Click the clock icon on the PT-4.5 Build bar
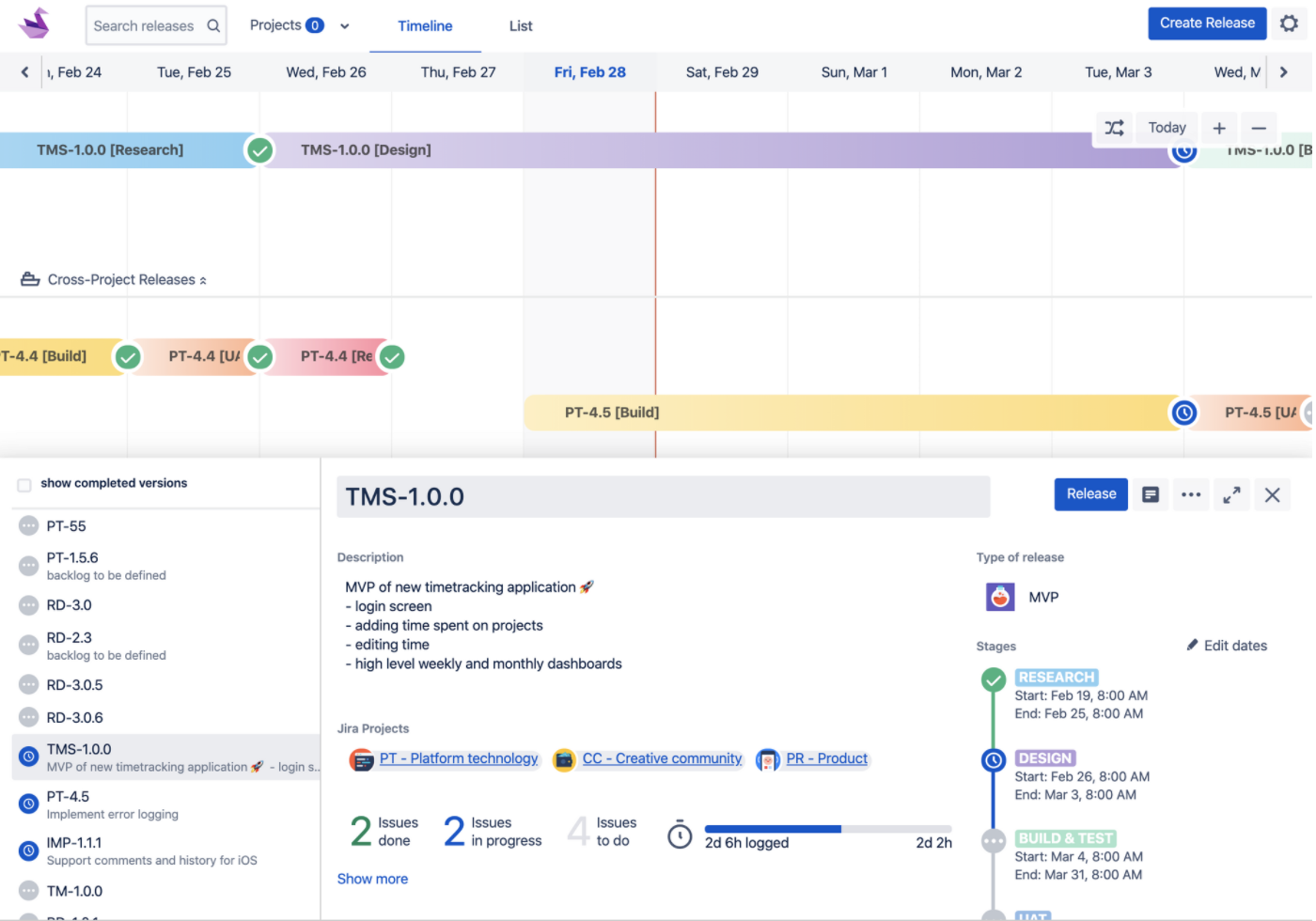The image size is (1316, 921). (1183, 412)
